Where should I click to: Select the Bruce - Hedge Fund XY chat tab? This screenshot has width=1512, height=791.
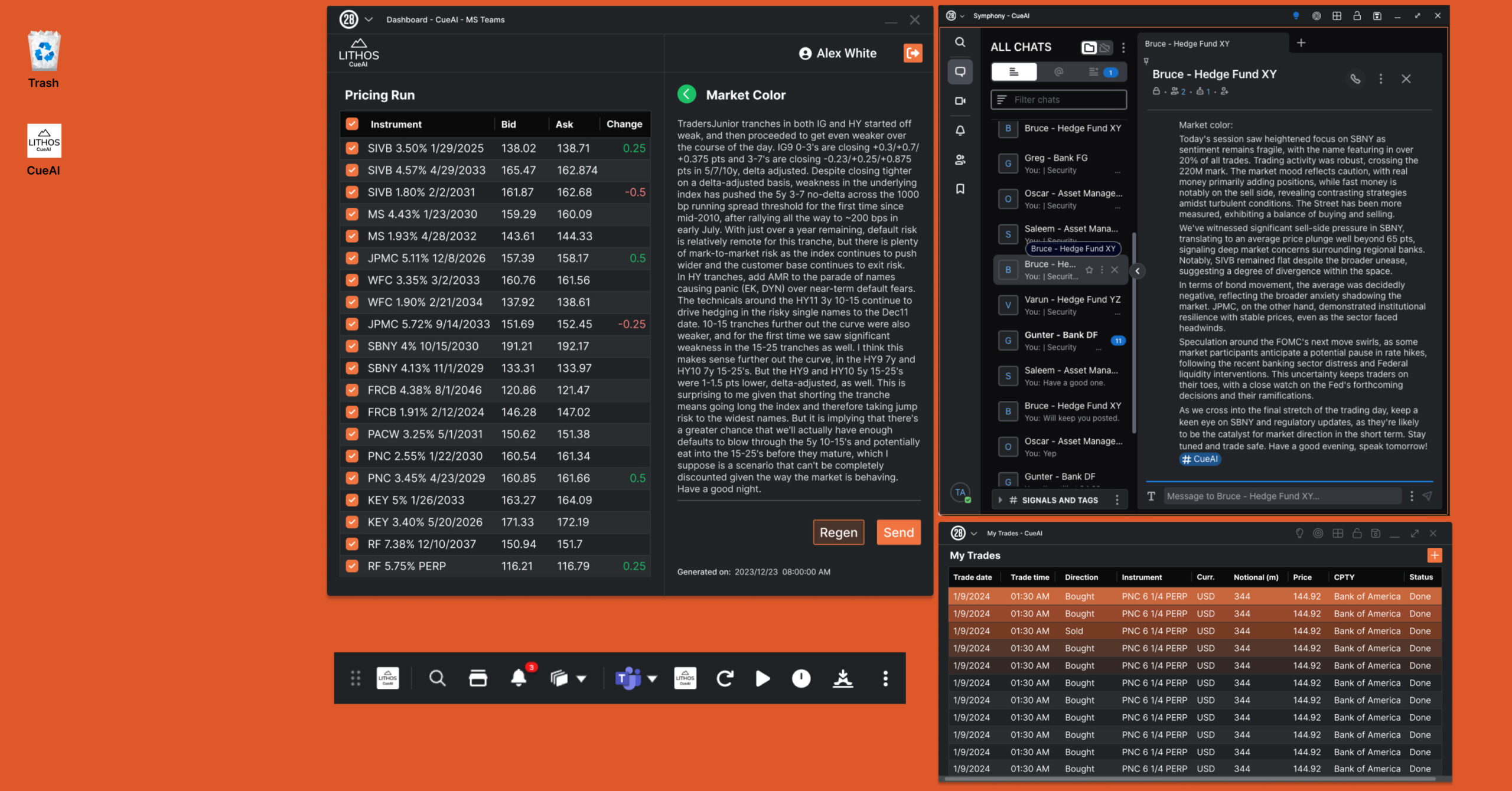(1187, 44)
